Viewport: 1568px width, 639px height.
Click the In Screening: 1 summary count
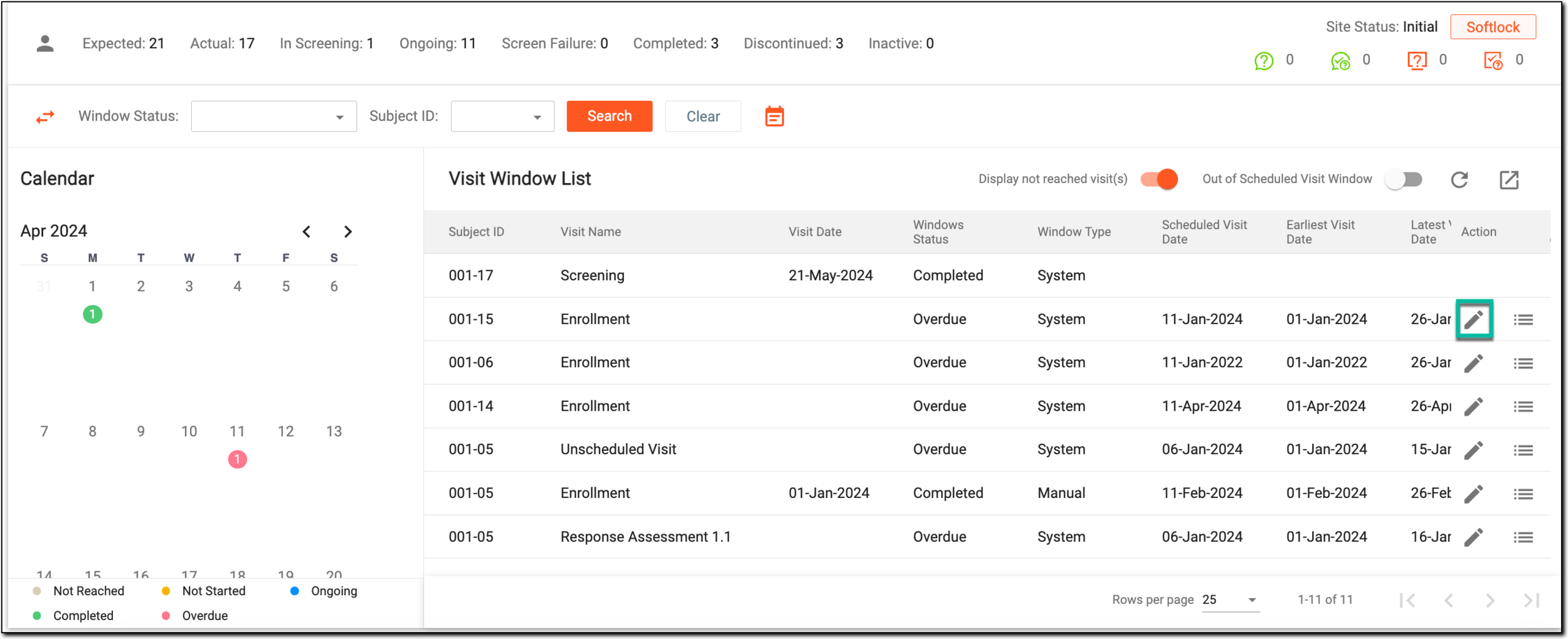(x=327, y=44)
